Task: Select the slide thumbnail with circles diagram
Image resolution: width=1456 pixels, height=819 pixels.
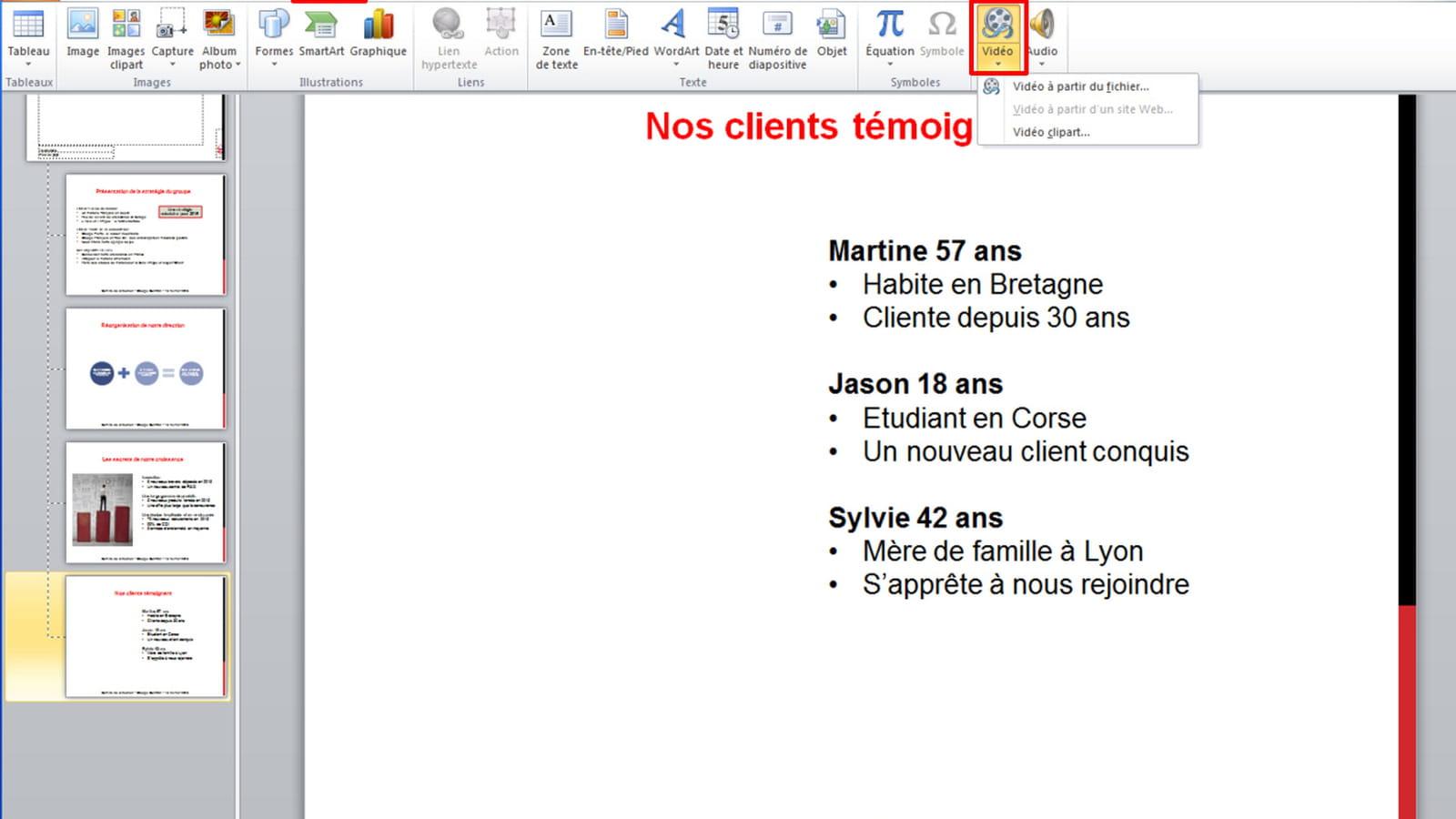Action: click(146, 369)
